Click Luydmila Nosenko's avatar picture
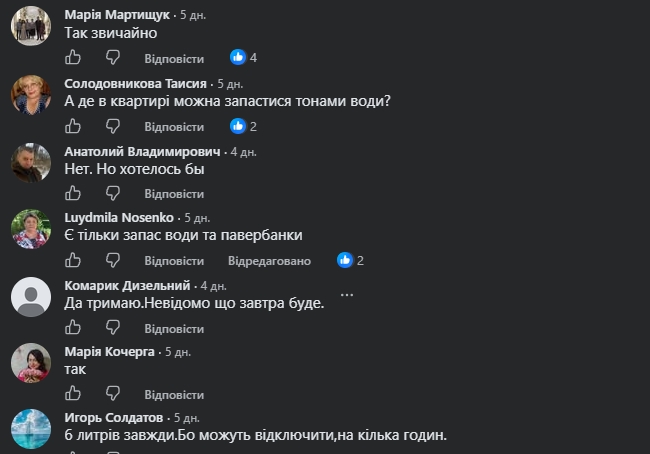This screenshot has width=650, height=454. pyautogui.click(x=31, y=229)
